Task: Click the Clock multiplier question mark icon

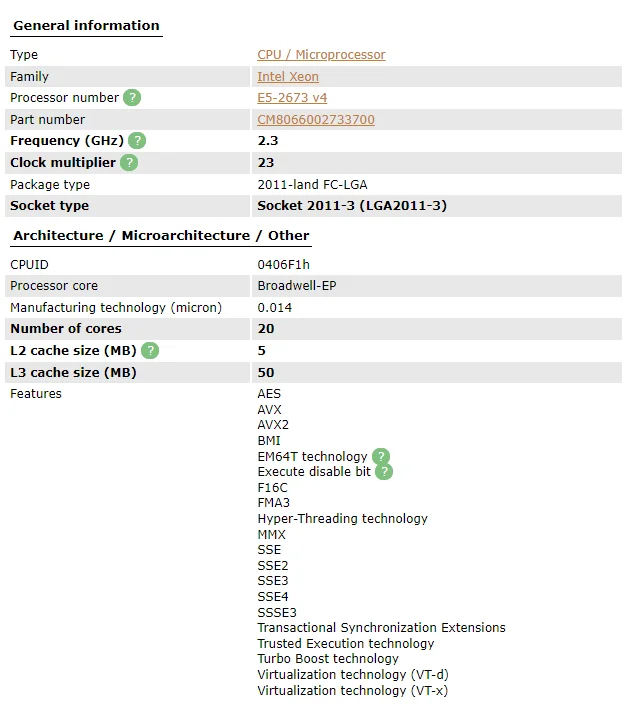Action: pos(129,163)
